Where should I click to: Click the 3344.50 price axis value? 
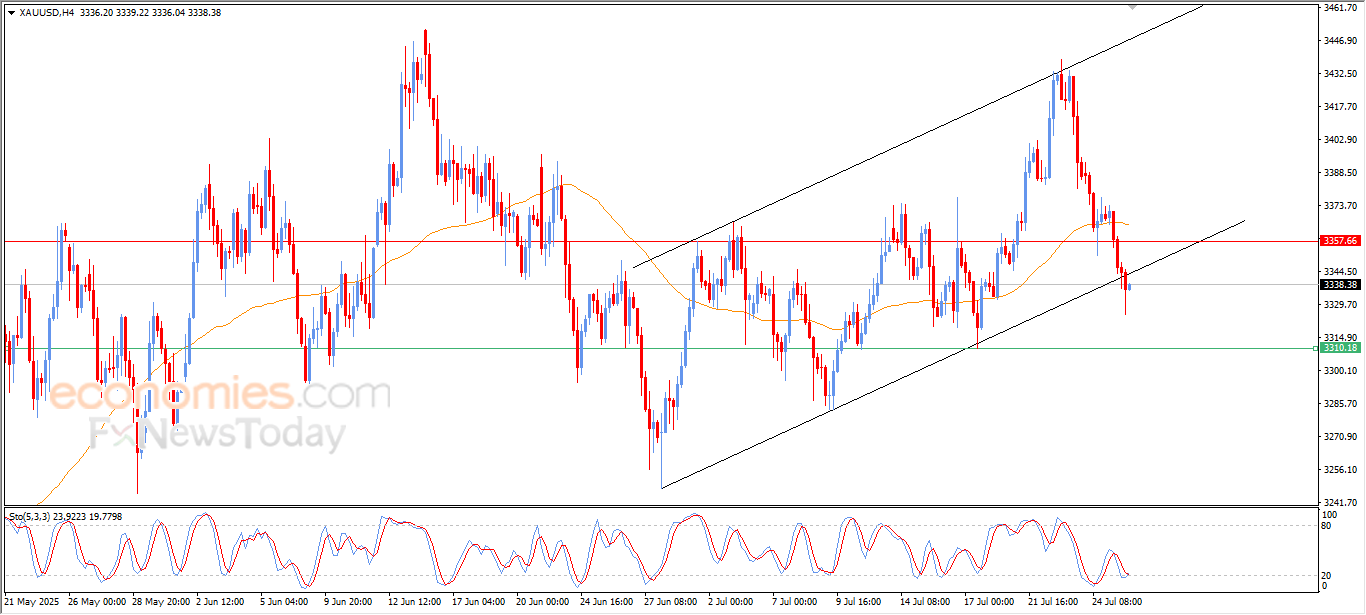[x=1339, y=272]
